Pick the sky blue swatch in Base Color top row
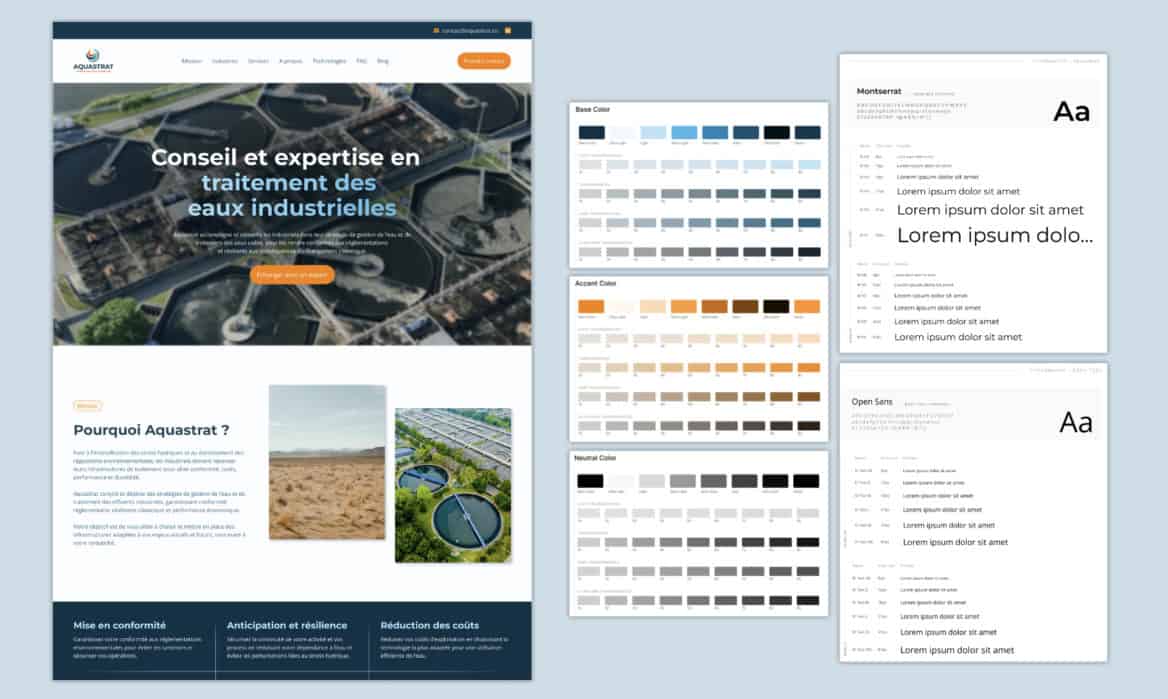1168x699 pixels. coord(684,133)
